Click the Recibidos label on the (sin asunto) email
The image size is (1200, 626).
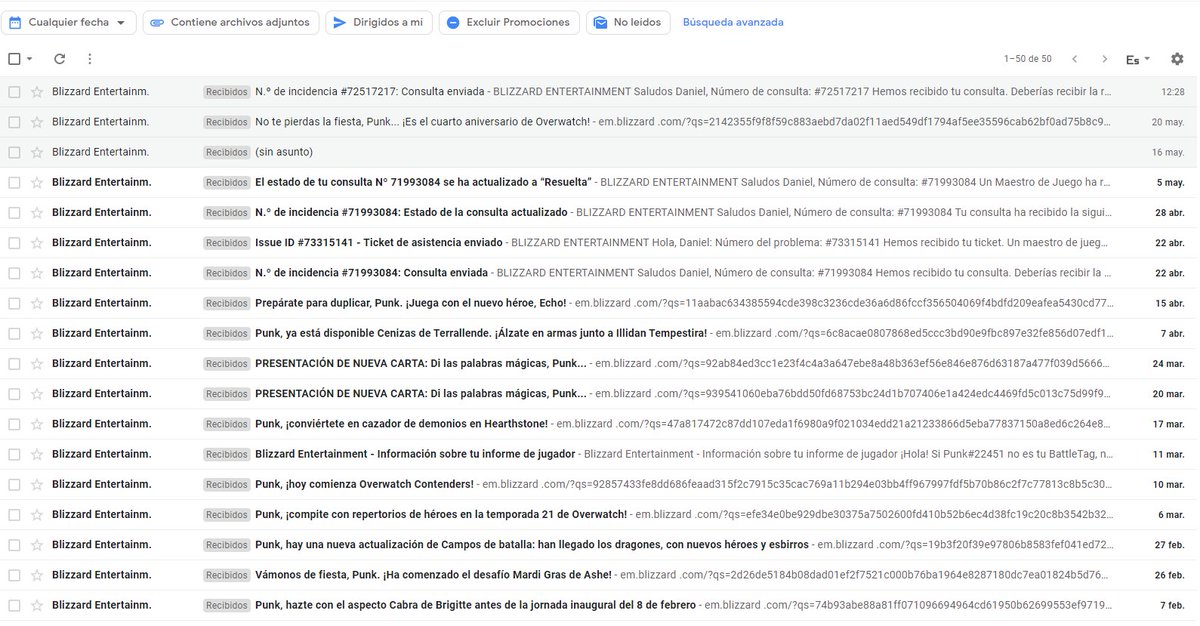click(x=226, y=152)
